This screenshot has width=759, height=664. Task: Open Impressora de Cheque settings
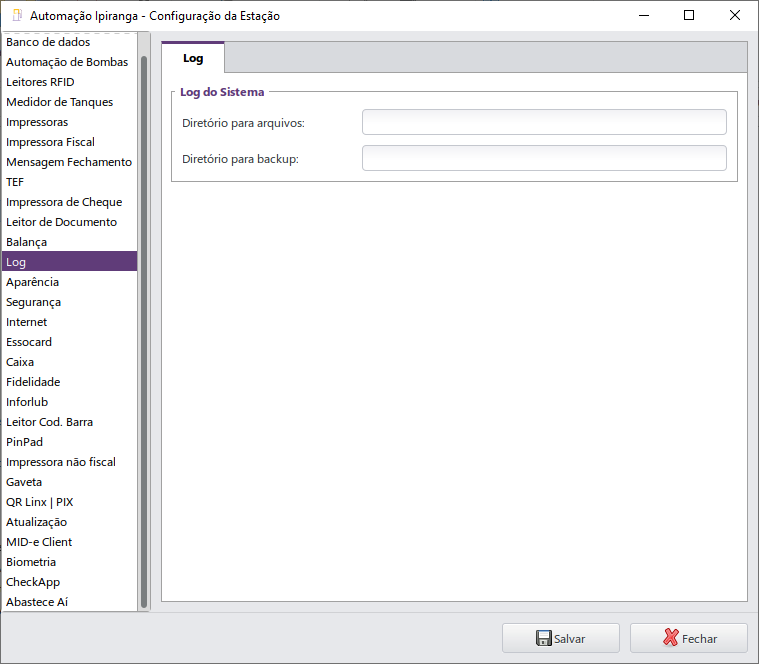click(70, 202)
